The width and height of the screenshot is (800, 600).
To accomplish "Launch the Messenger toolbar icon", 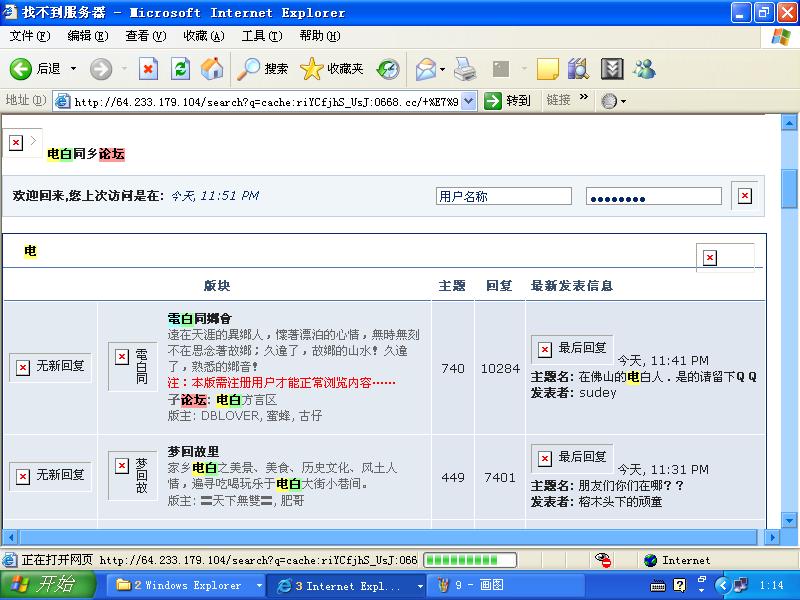I will pos(644,69).
